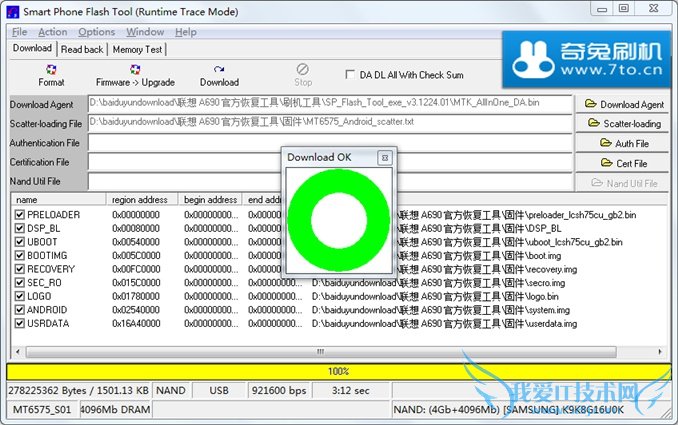Click the Firmware Upgrade toolbar icon
This screenshot has width=678, height=425.
tap(135, 69)
